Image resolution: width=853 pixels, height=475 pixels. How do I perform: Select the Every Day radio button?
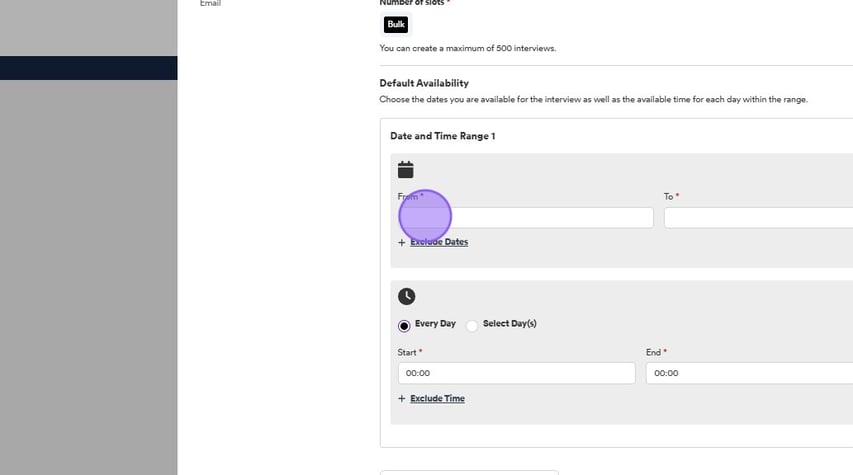click(404, 325)
